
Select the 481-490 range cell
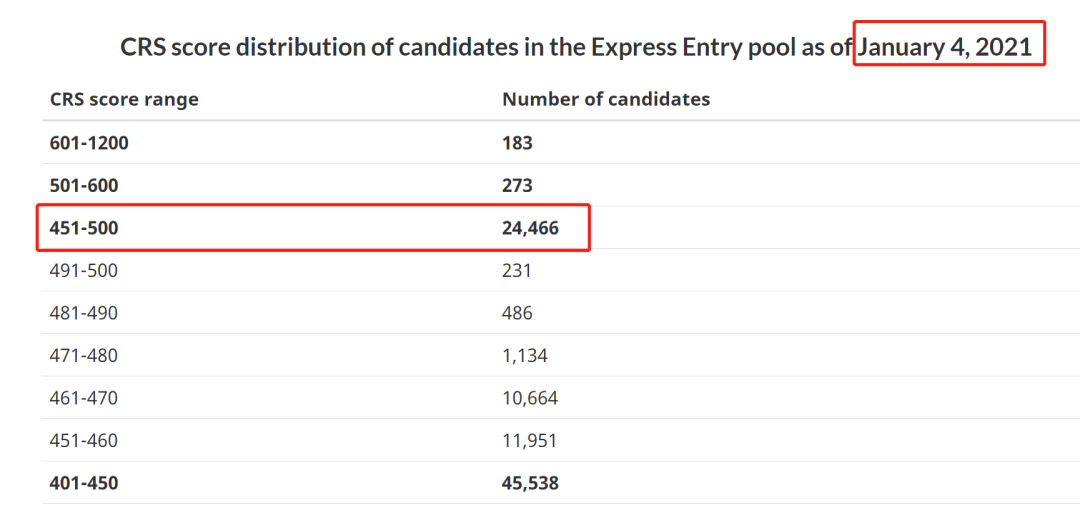tap(84, 313)
